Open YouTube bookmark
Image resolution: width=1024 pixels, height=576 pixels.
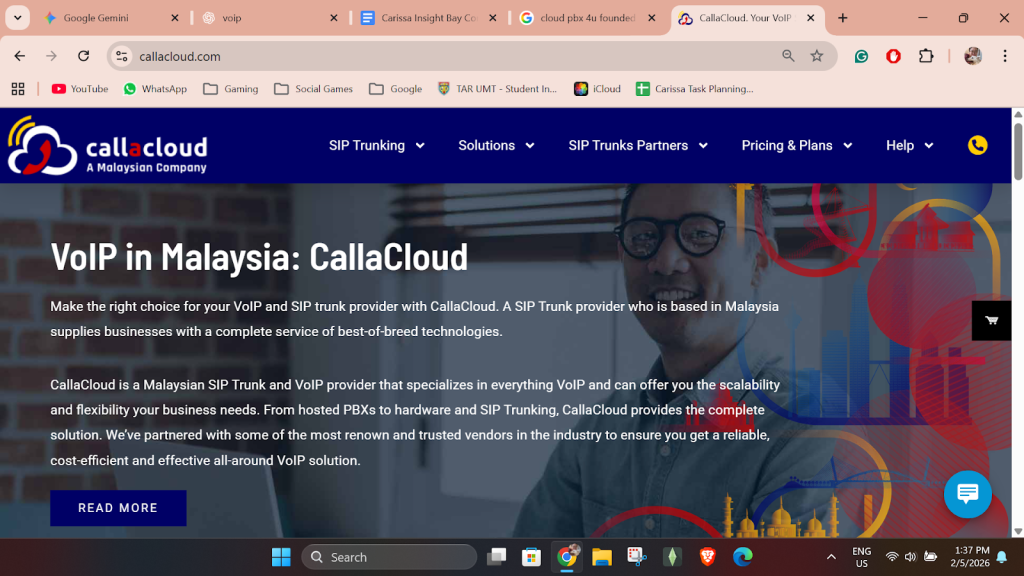coord(80,89)
